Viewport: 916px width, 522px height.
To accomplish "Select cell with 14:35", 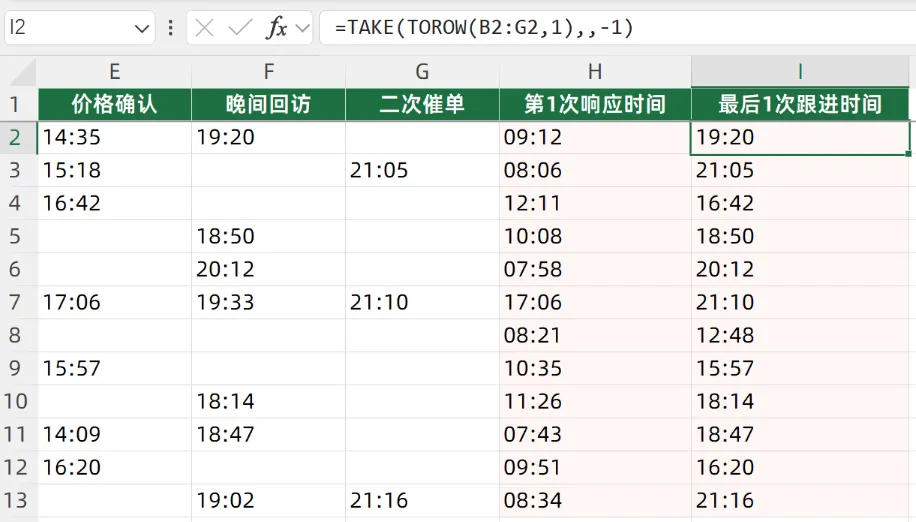I will coord(114,138).
